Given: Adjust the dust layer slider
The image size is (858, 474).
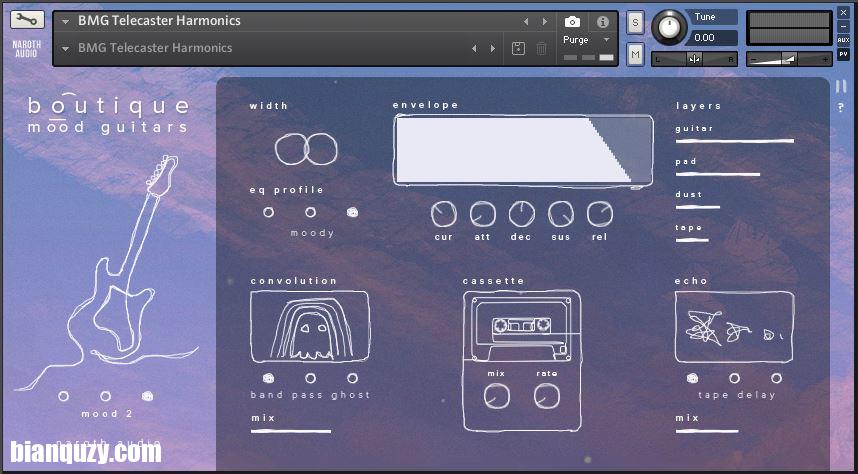Looking at the screenshot, I should pyautogui.click(x=698, y=207).
